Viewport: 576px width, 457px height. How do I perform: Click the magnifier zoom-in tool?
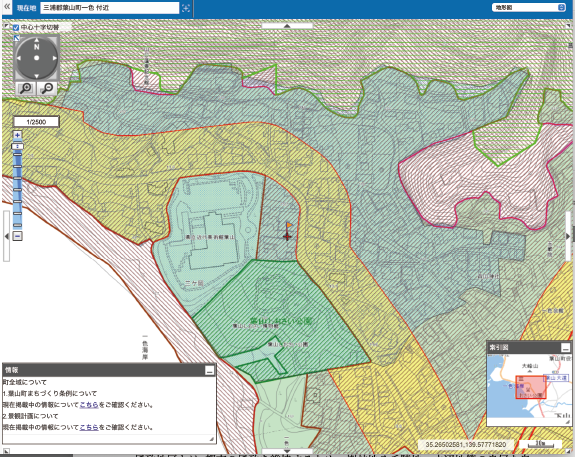(26, 88)
